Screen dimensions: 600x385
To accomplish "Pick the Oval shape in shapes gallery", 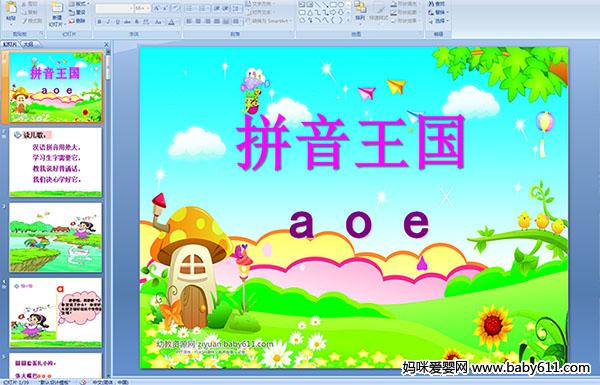I will point(341,4).
